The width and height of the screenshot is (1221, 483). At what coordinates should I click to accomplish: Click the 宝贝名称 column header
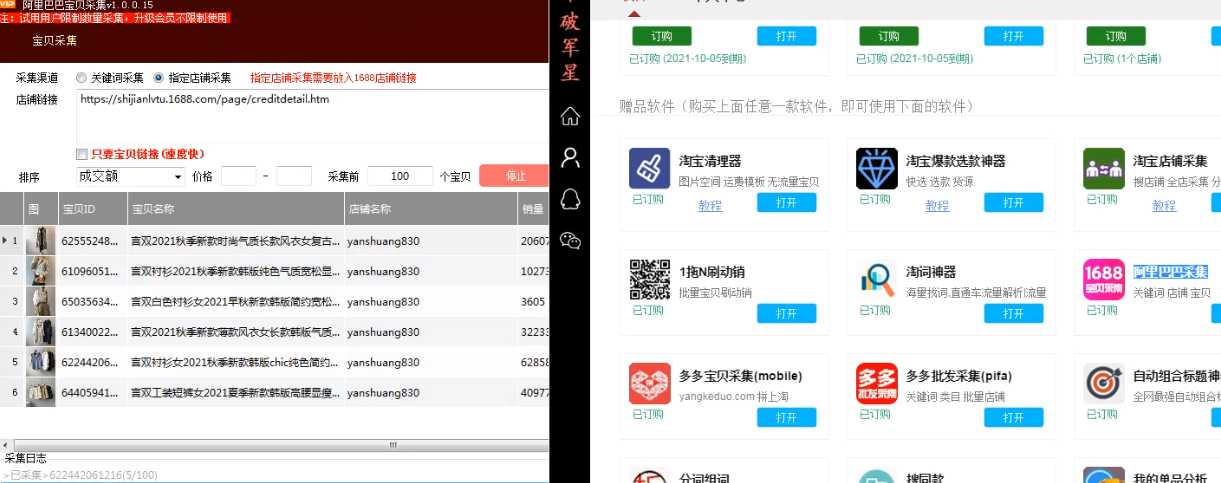click(x=235, y=210)
